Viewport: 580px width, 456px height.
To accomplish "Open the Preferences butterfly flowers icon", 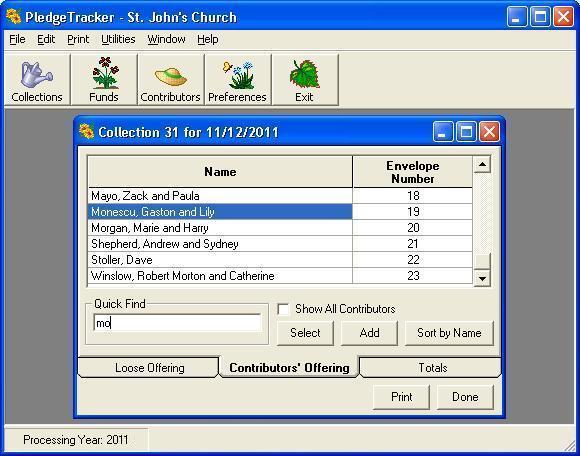I will pyautogui.click(x=237, y=80).
